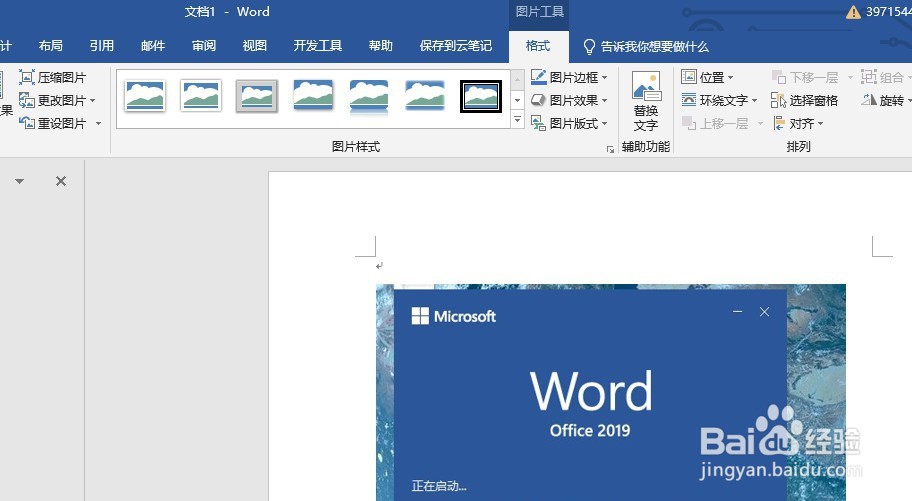Expand the Change Picture (更改图片) dropdown arrow
Screen dimensions: 912x501
point(93,101)
